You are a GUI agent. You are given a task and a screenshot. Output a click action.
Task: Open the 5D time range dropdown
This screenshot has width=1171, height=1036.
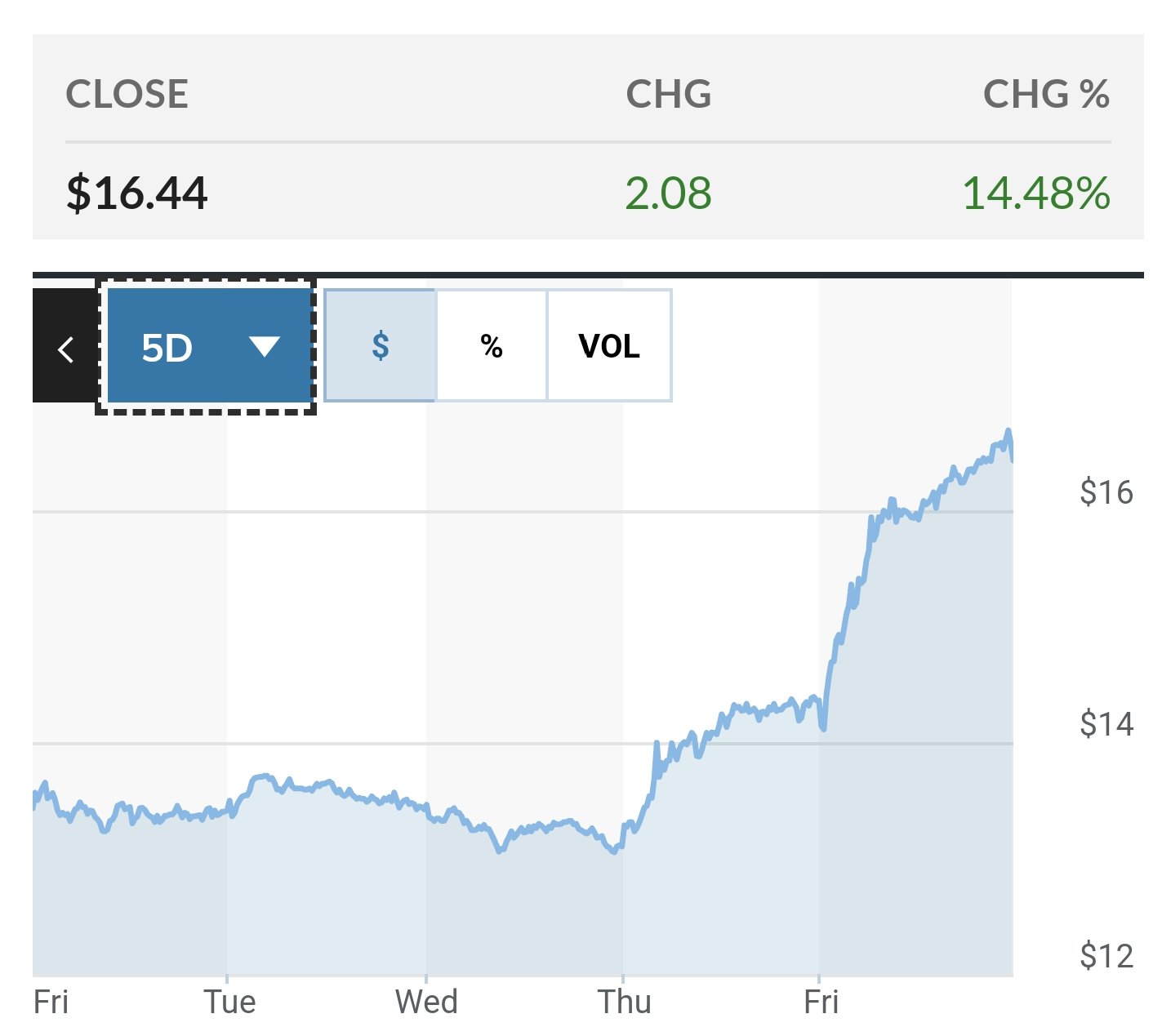pos(207,348)
